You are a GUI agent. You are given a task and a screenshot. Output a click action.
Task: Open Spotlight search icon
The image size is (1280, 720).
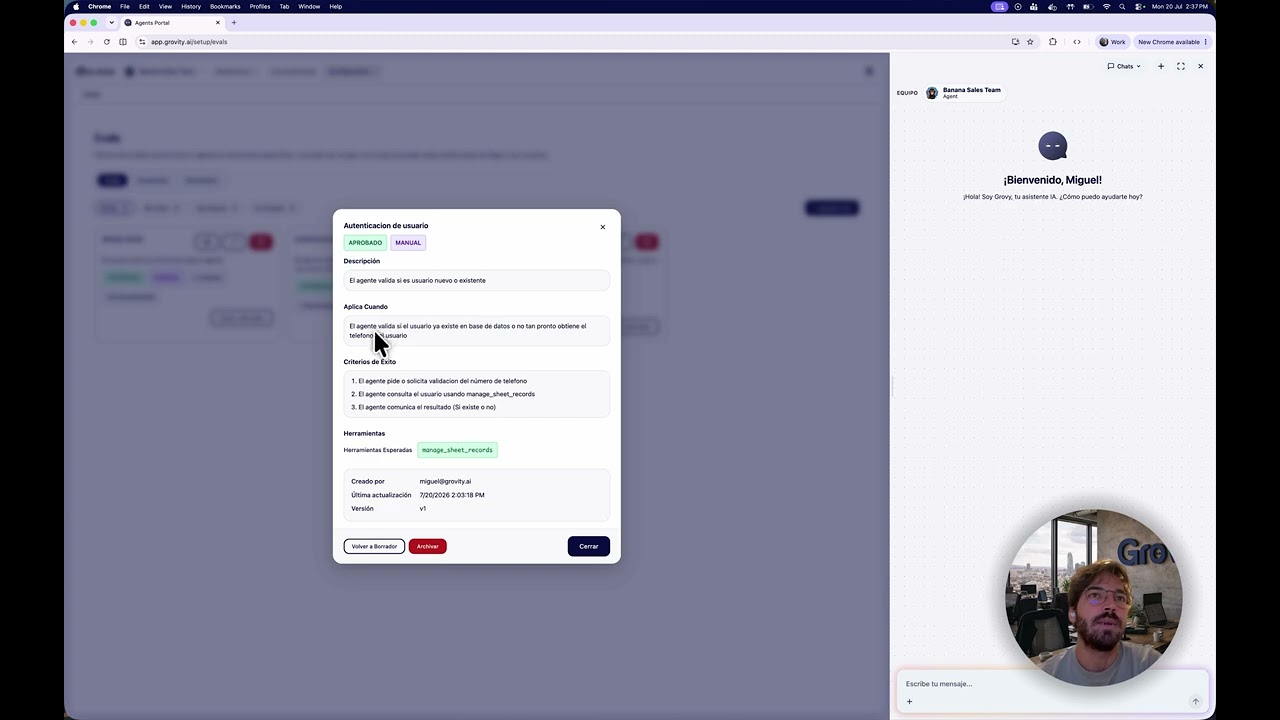[1122, 6]
